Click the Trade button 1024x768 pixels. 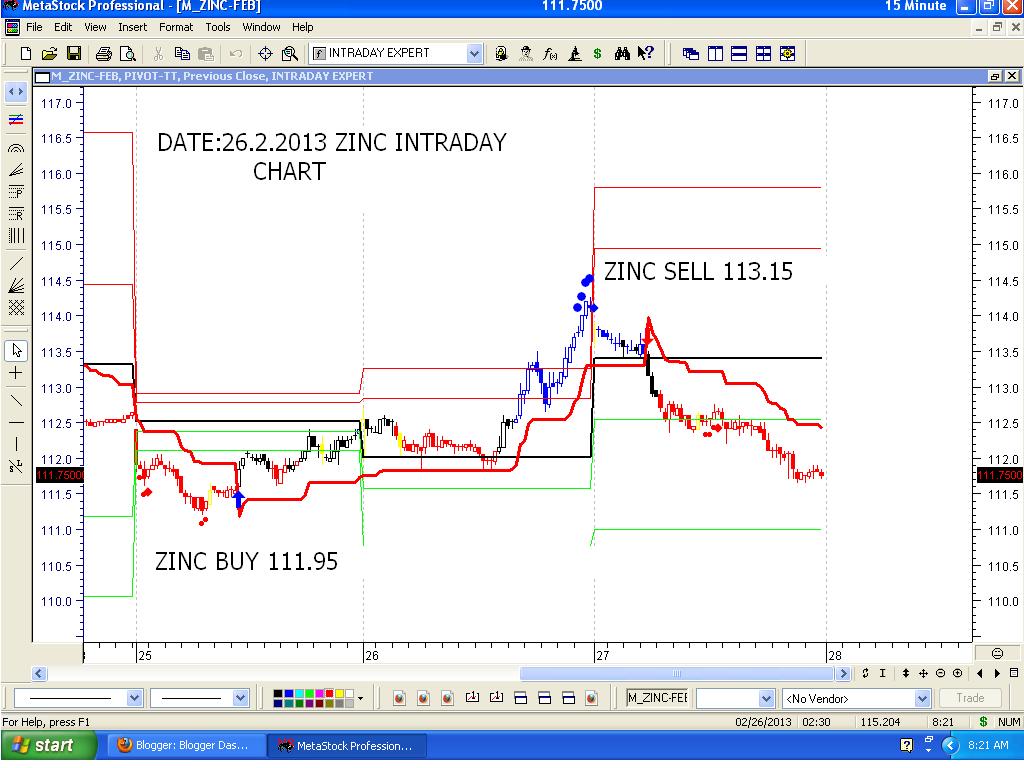pos(969,697)
